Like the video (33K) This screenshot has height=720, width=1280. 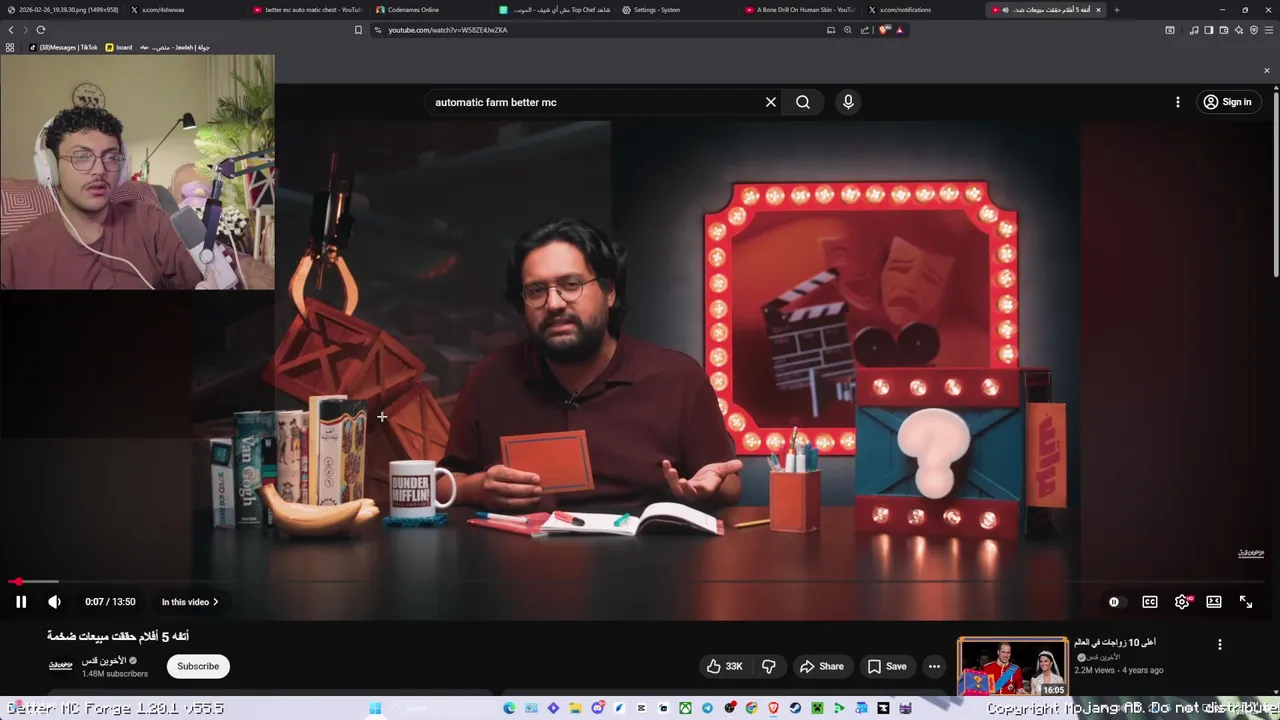[724, 666]
